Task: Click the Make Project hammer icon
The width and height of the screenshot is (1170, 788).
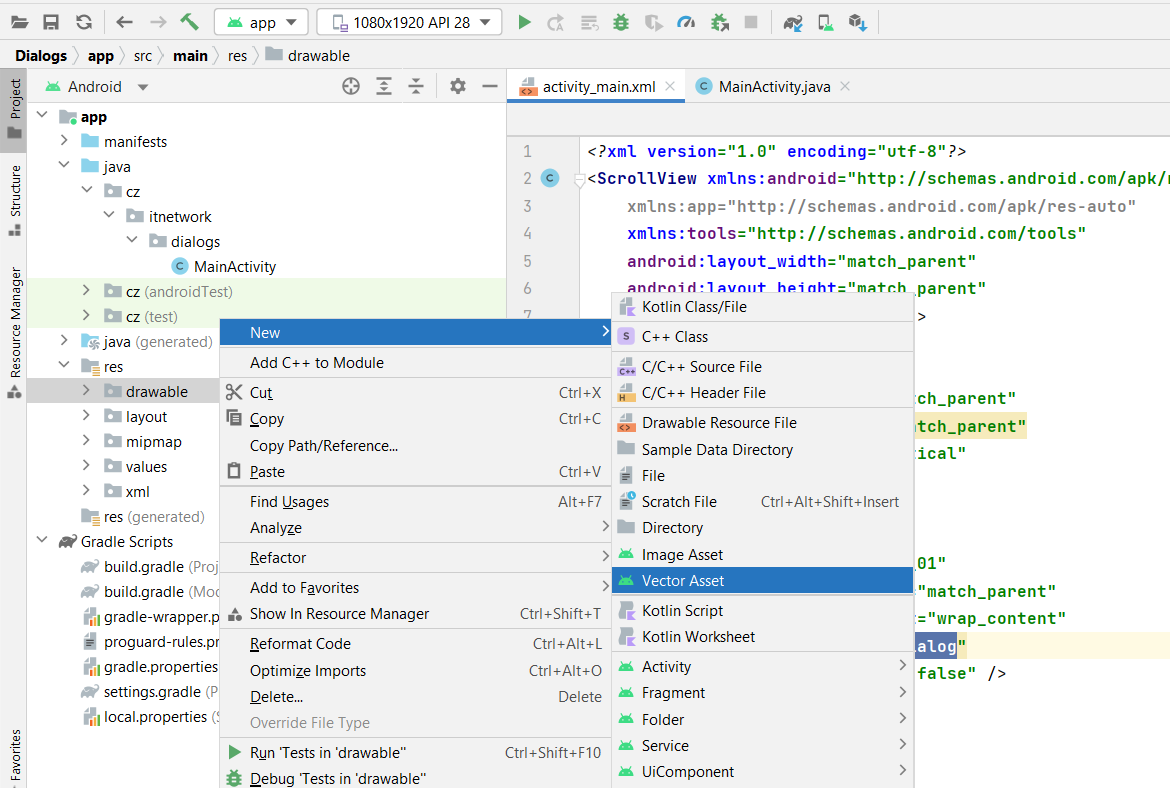Action: [189, 22]
